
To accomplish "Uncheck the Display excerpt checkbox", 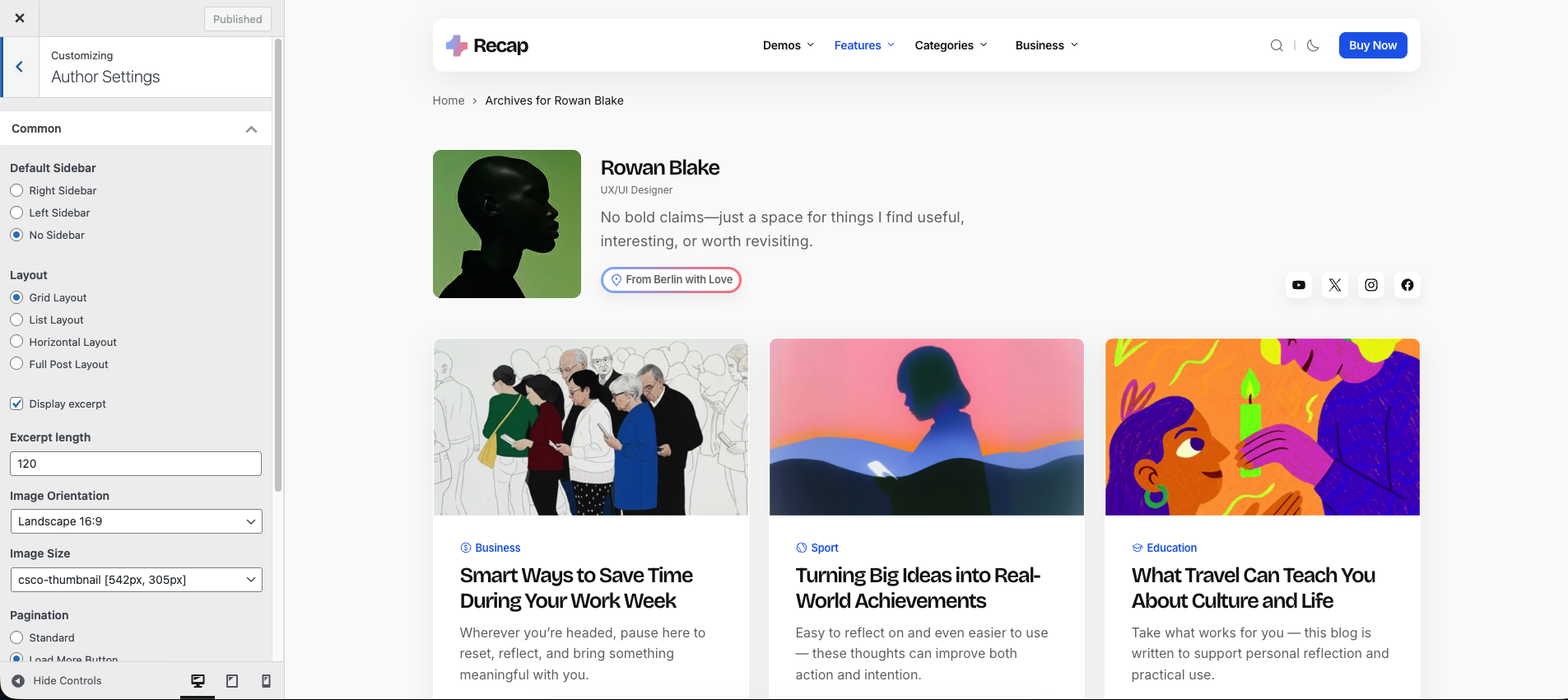I will tap(16, 404).
